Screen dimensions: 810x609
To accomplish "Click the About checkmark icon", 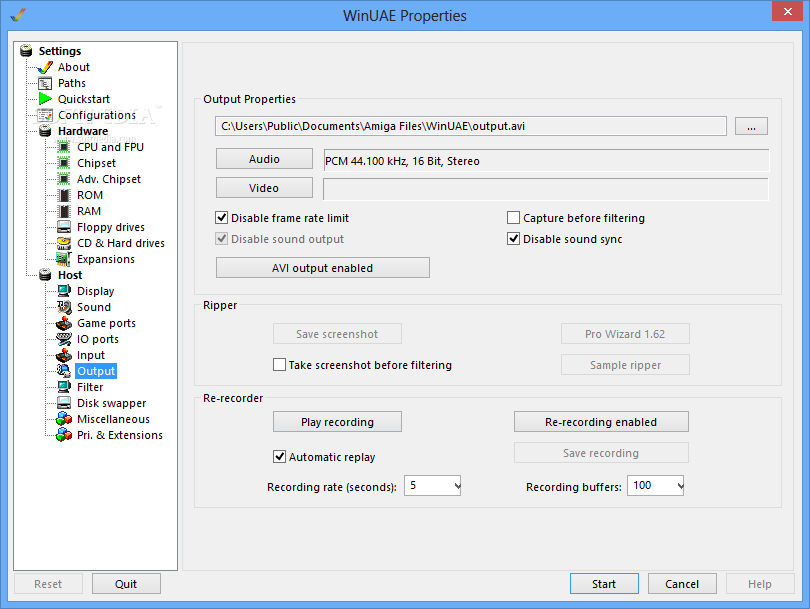I will point(45,67).
